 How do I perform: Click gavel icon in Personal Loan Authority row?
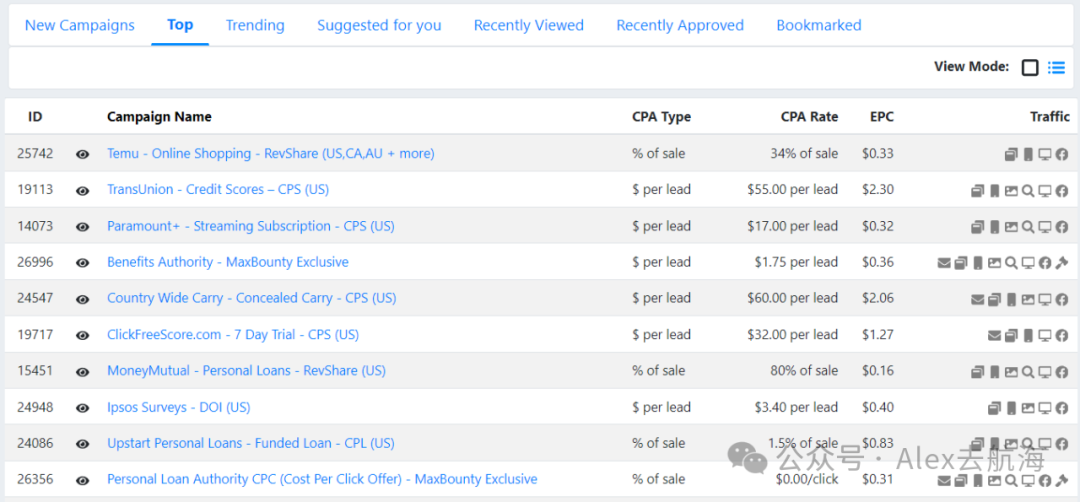1062,481
